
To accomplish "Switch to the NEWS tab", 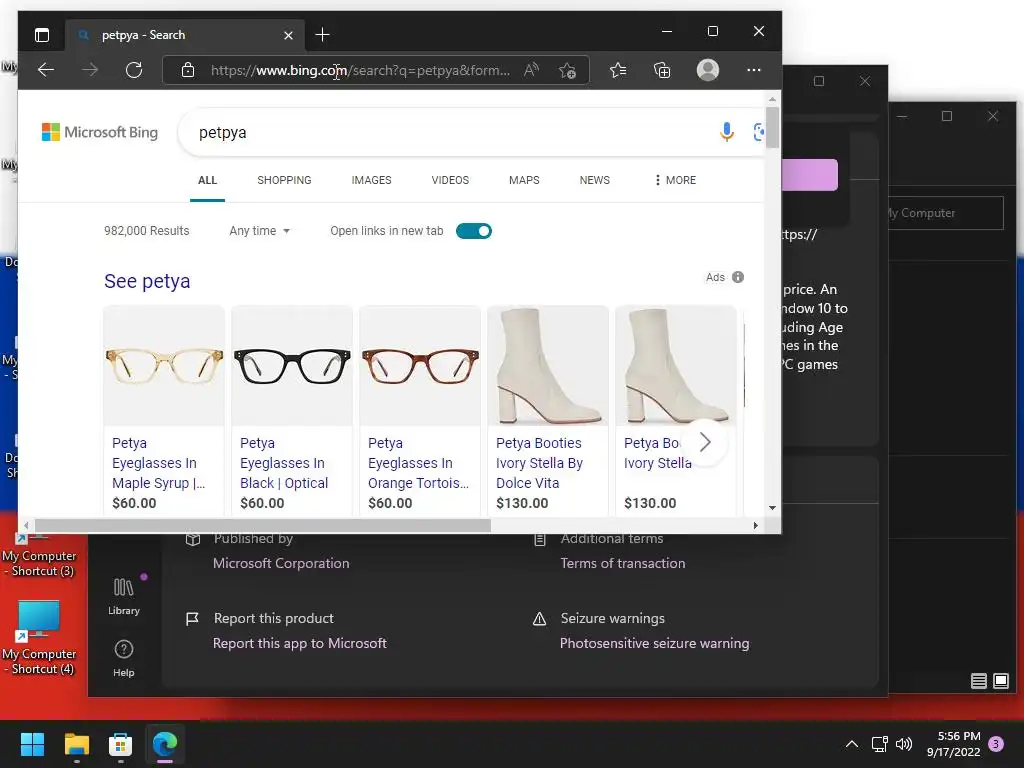I will [x=594, y=180].
